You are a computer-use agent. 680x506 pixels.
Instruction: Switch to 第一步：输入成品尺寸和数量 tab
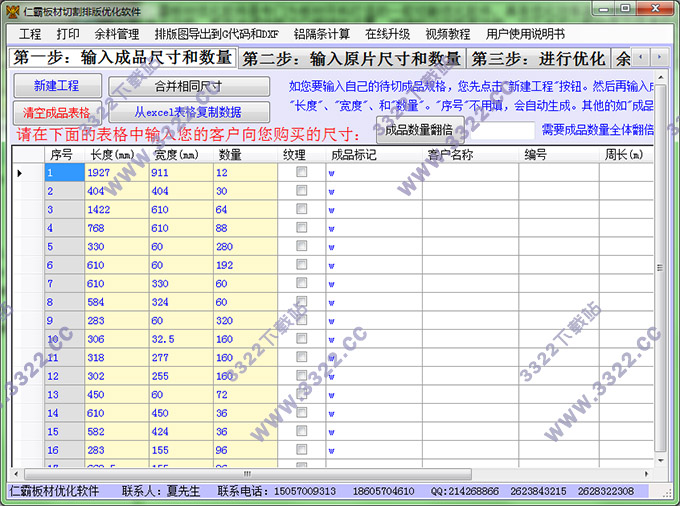[x=123, y=57]
